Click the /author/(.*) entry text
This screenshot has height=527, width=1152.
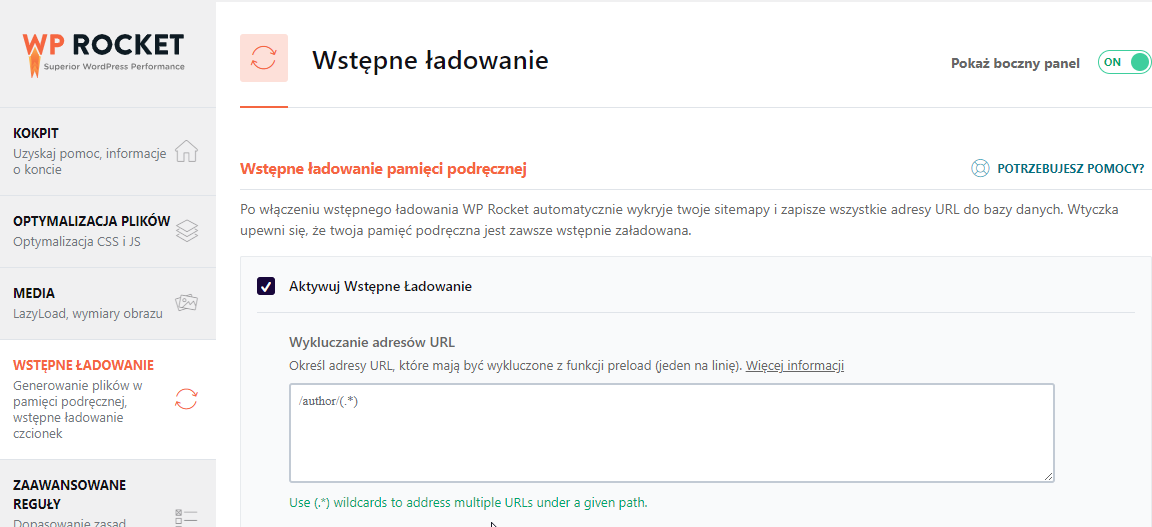(328, 401)
